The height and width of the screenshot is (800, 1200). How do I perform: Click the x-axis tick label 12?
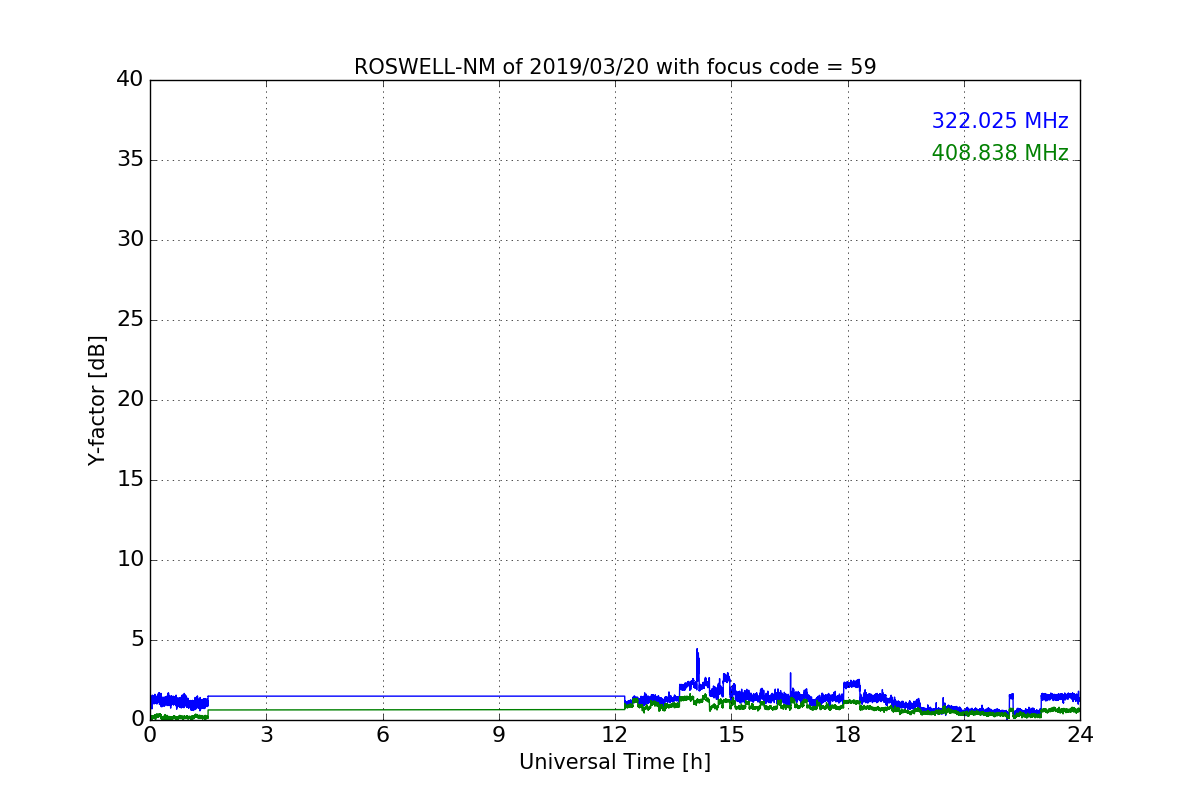[x=615, y=735]
